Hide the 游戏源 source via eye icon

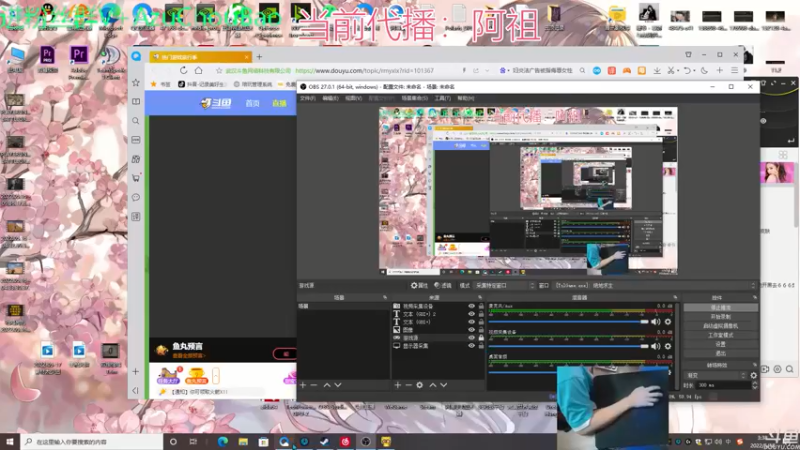pos(471,338)
